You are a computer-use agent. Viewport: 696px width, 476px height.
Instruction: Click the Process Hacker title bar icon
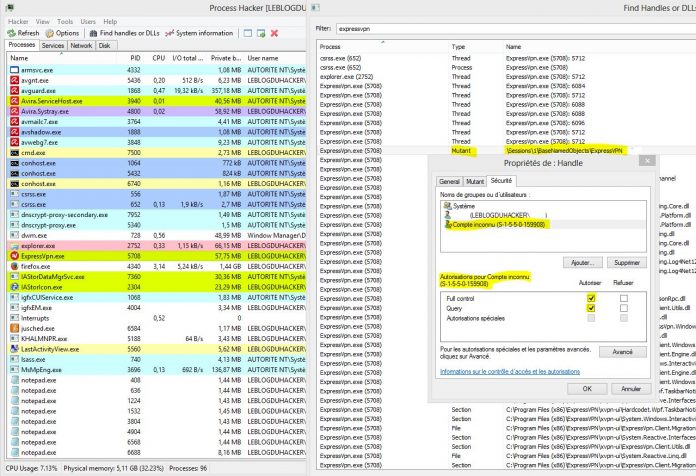coord(10,8)
